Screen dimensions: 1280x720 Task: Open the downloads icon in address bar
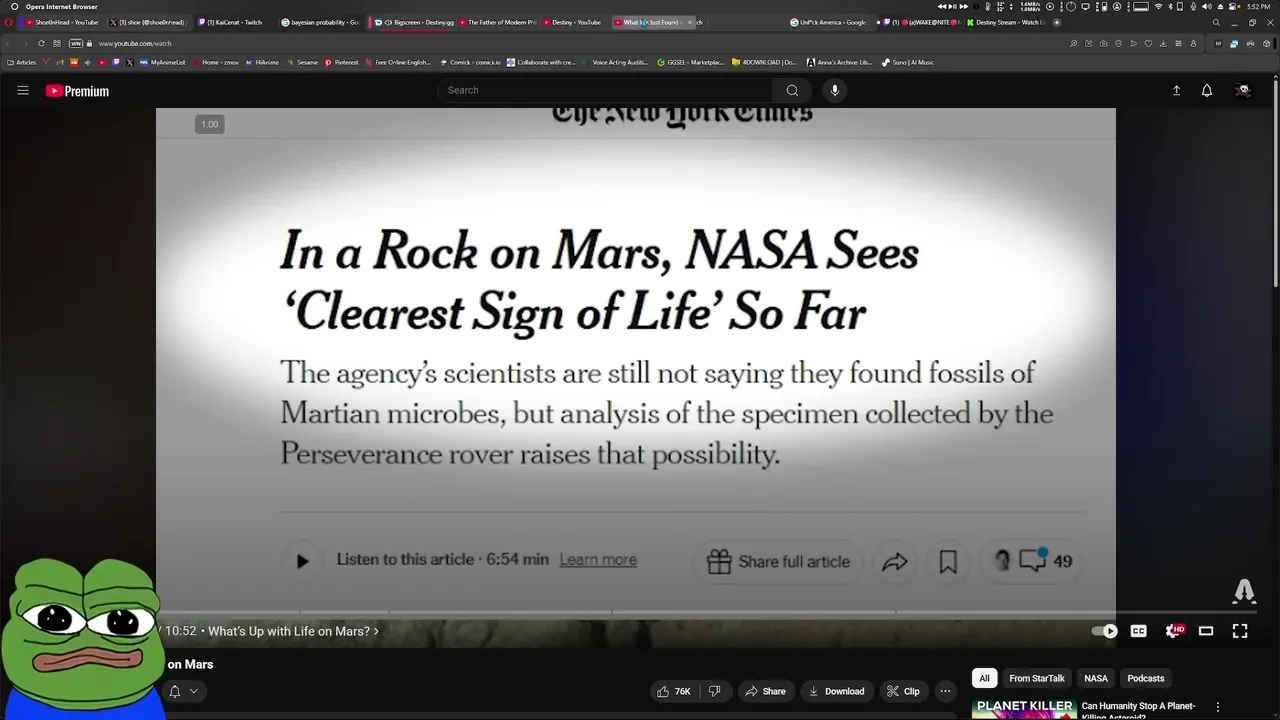click(x=1163, y=44)
